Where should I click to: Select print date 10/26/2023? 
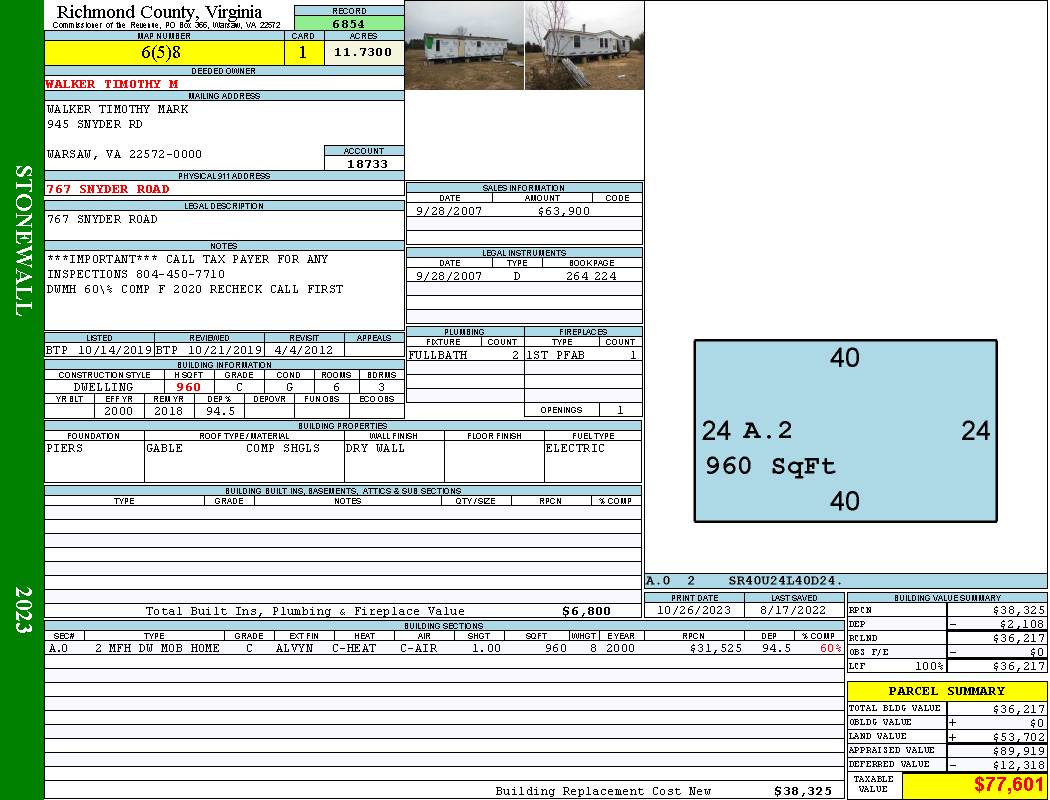click(694, 611)
